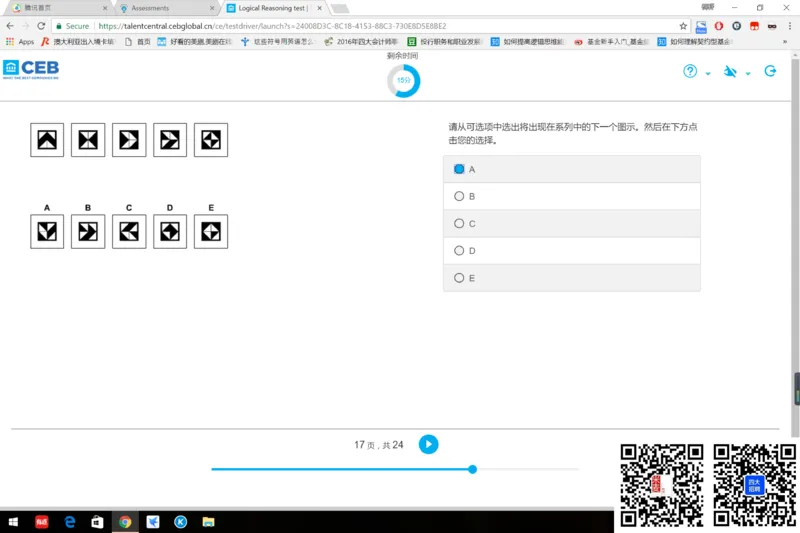The width and height of the screenshot is (800, 533).
Task: Open the Apps bookmarks shortcut
Action: pos(20,42)
